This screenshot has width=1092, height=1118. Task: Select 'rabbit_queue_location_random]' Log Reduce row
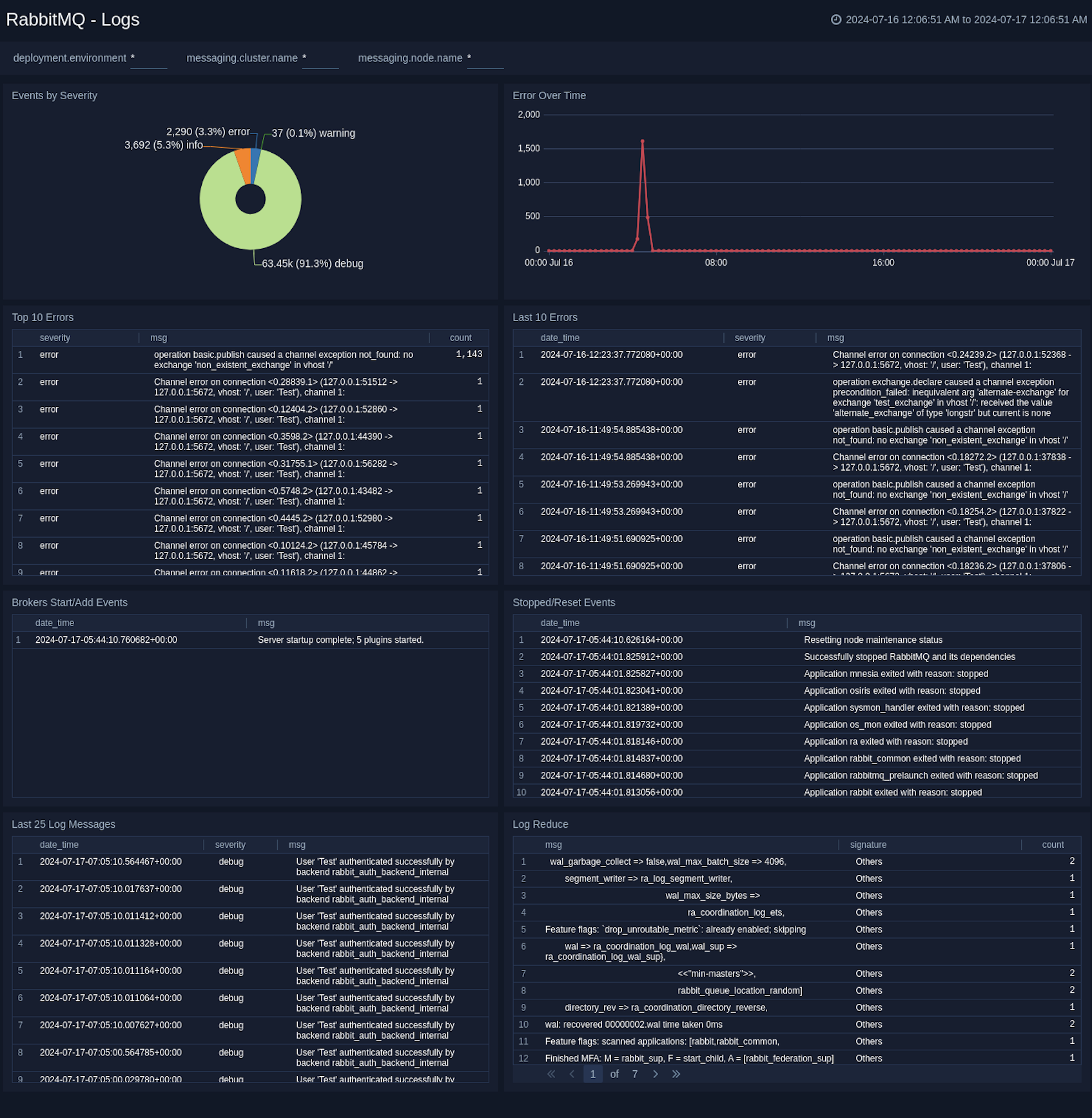(797, 990)
